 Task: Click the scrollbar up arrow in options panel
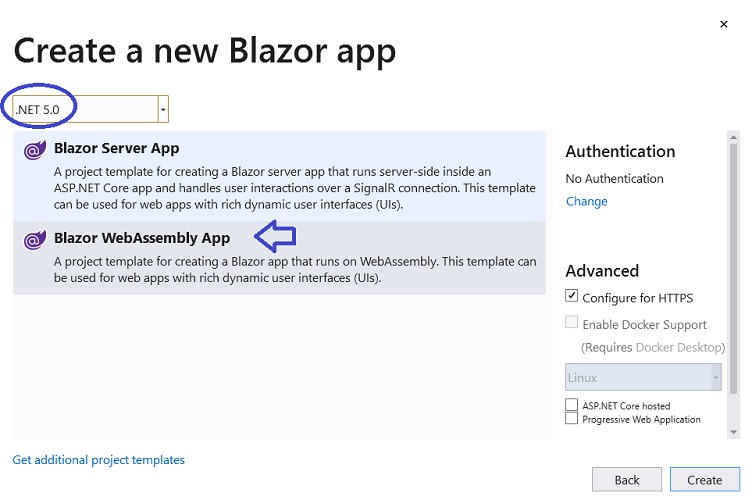[x=733, y=138]
